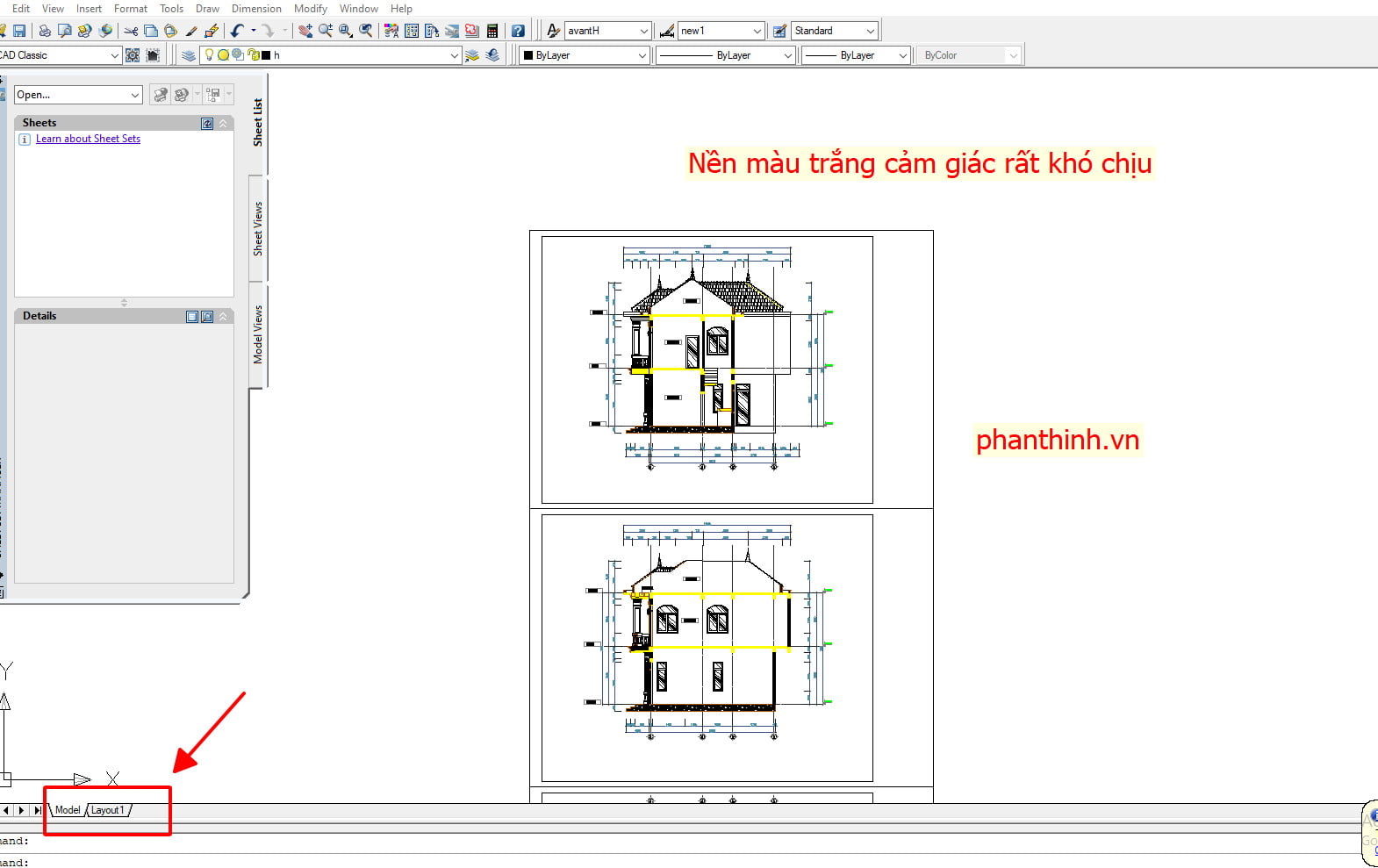Select the Pan hand tool

[x=305, y=31]
